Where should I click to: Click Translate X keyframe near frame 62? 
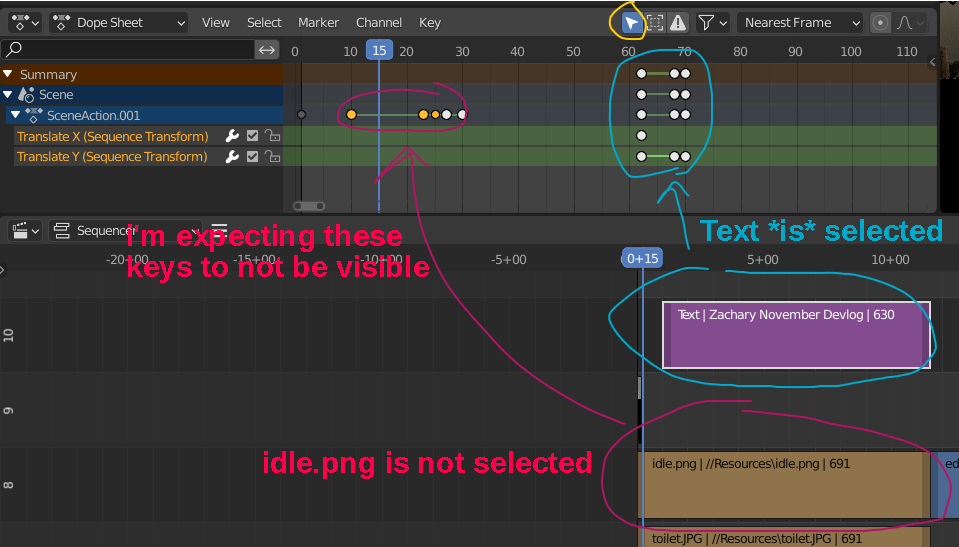pos(641,135)
